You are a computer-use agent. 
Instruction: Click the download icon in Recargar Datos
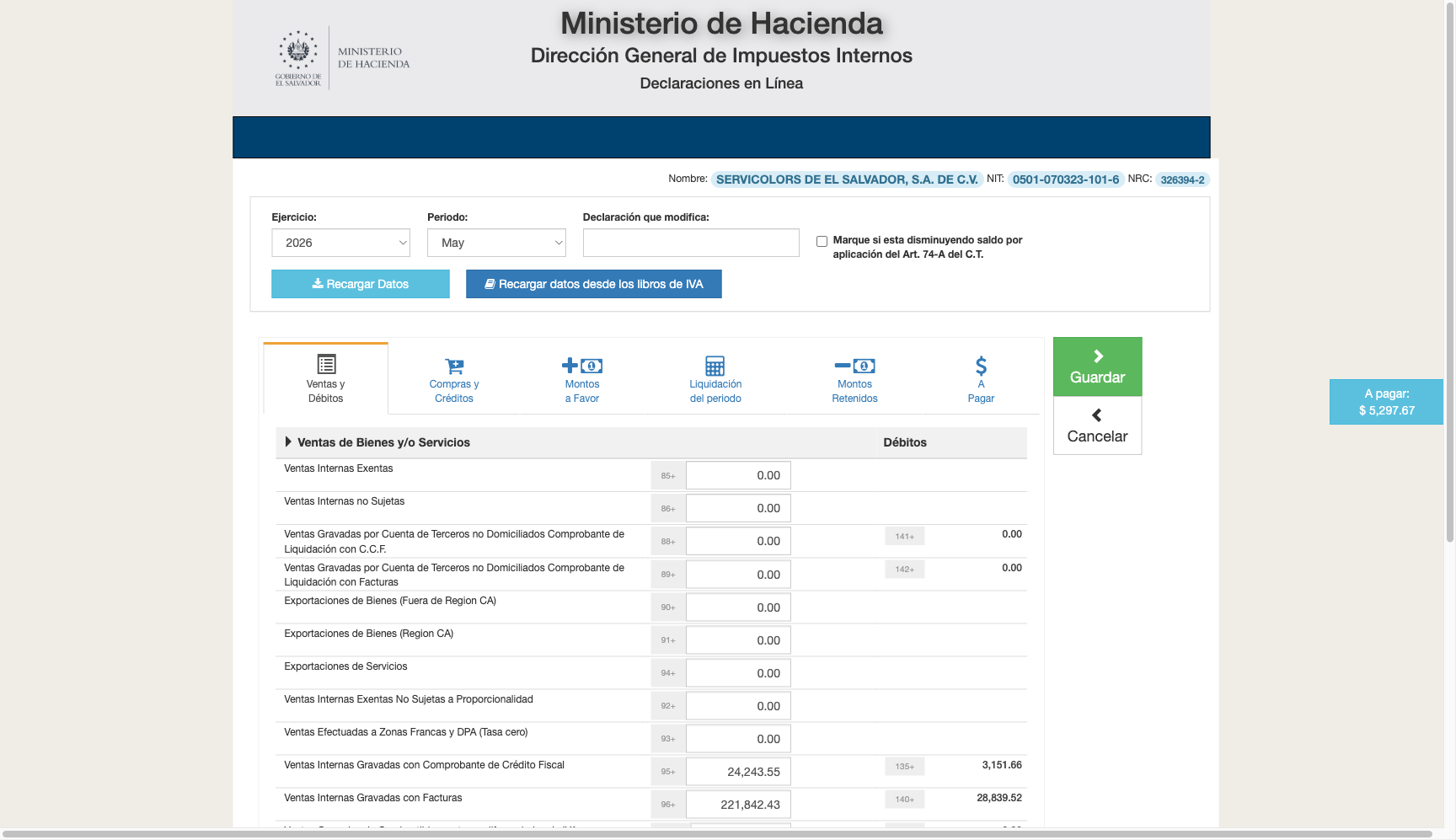pyautogui.click(x=318, y=284)
